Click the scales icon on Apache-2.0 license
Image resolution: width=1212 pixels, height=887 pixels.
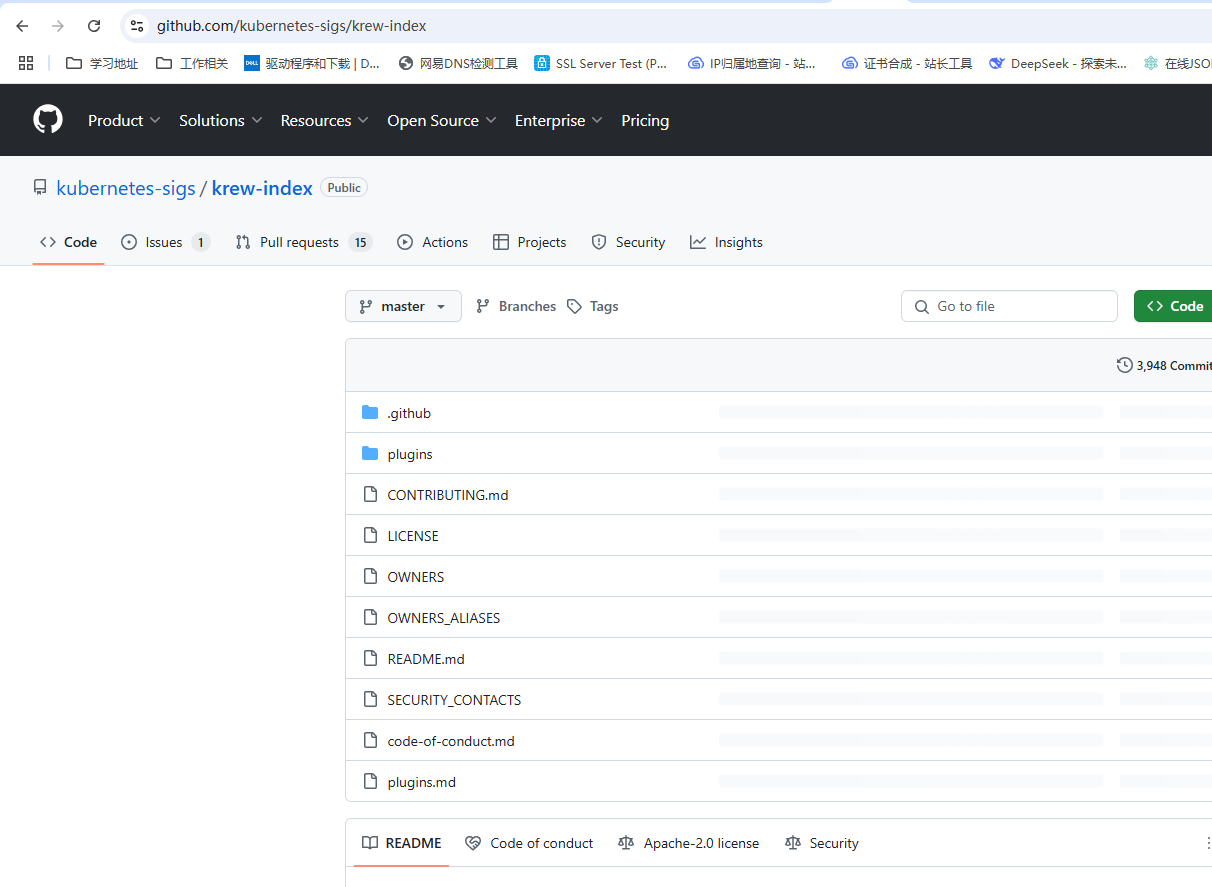pos(626,843)
